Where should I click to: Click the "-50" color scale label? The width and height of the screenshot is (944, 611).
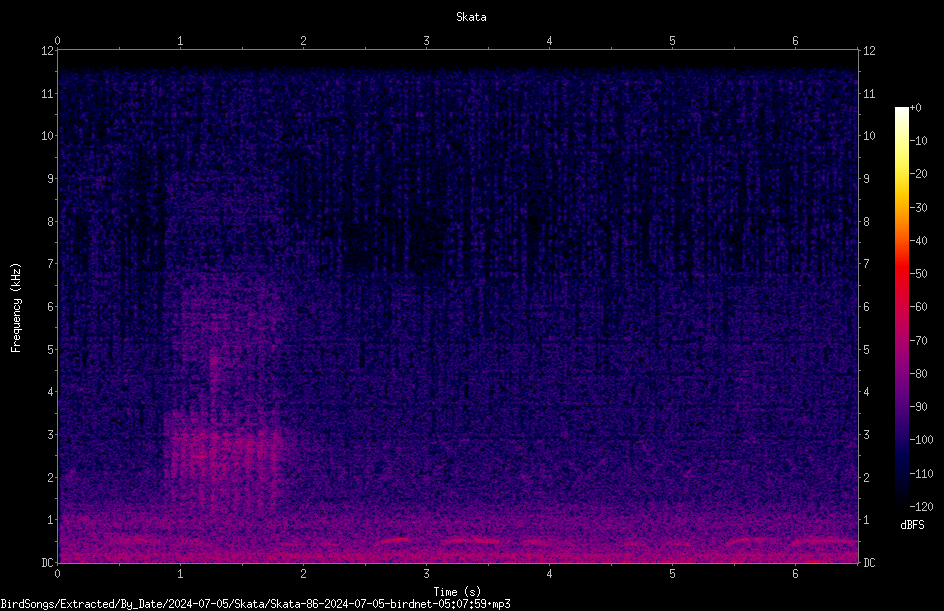point(918,274)
